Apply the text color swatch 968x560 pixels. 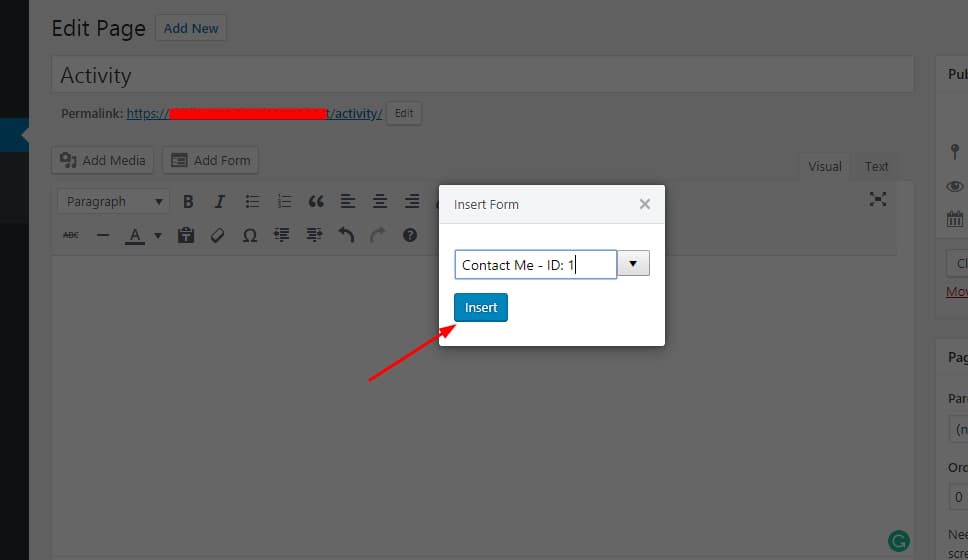(x=134, y=235)
